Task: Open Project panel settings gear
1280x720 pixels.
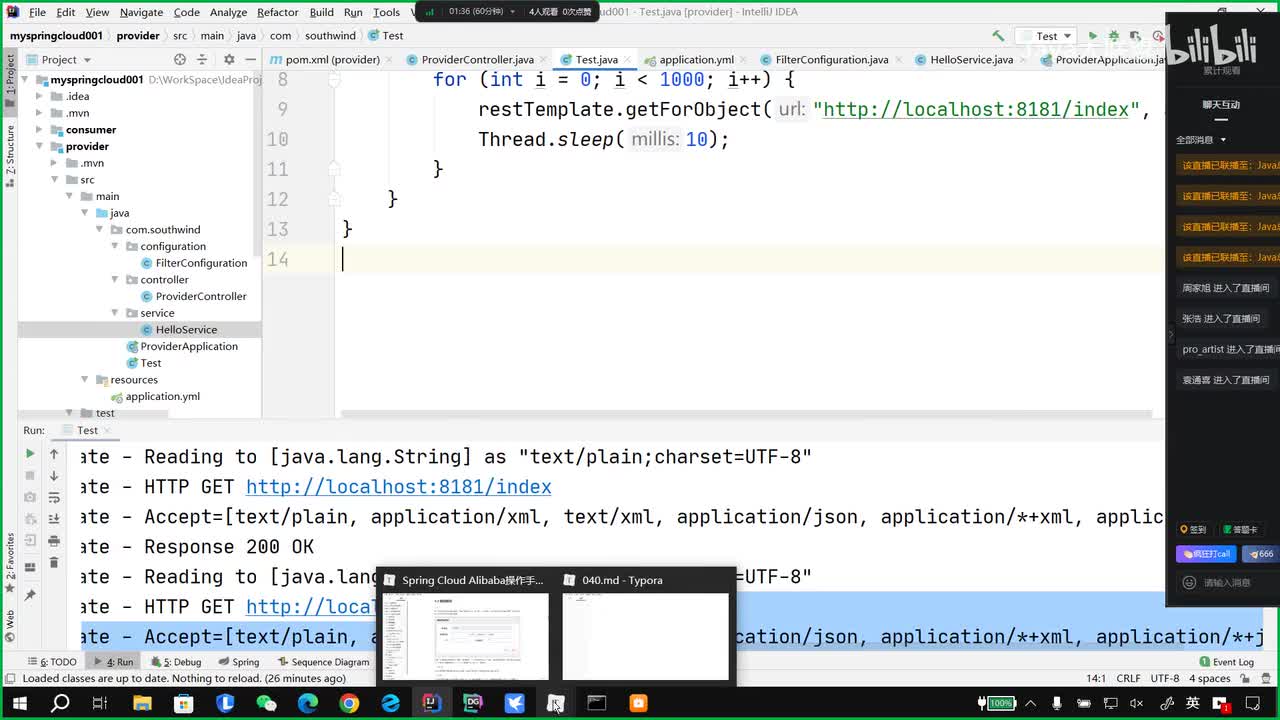Action: tap(229, 60)
